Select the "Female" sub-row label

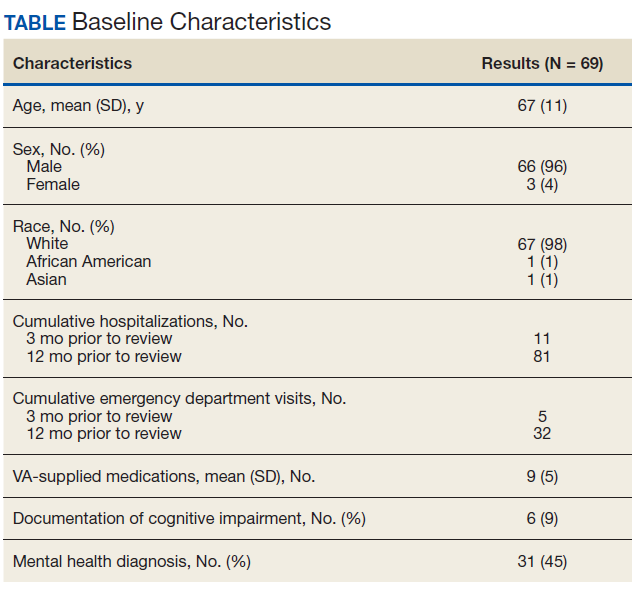pos(53,184)
